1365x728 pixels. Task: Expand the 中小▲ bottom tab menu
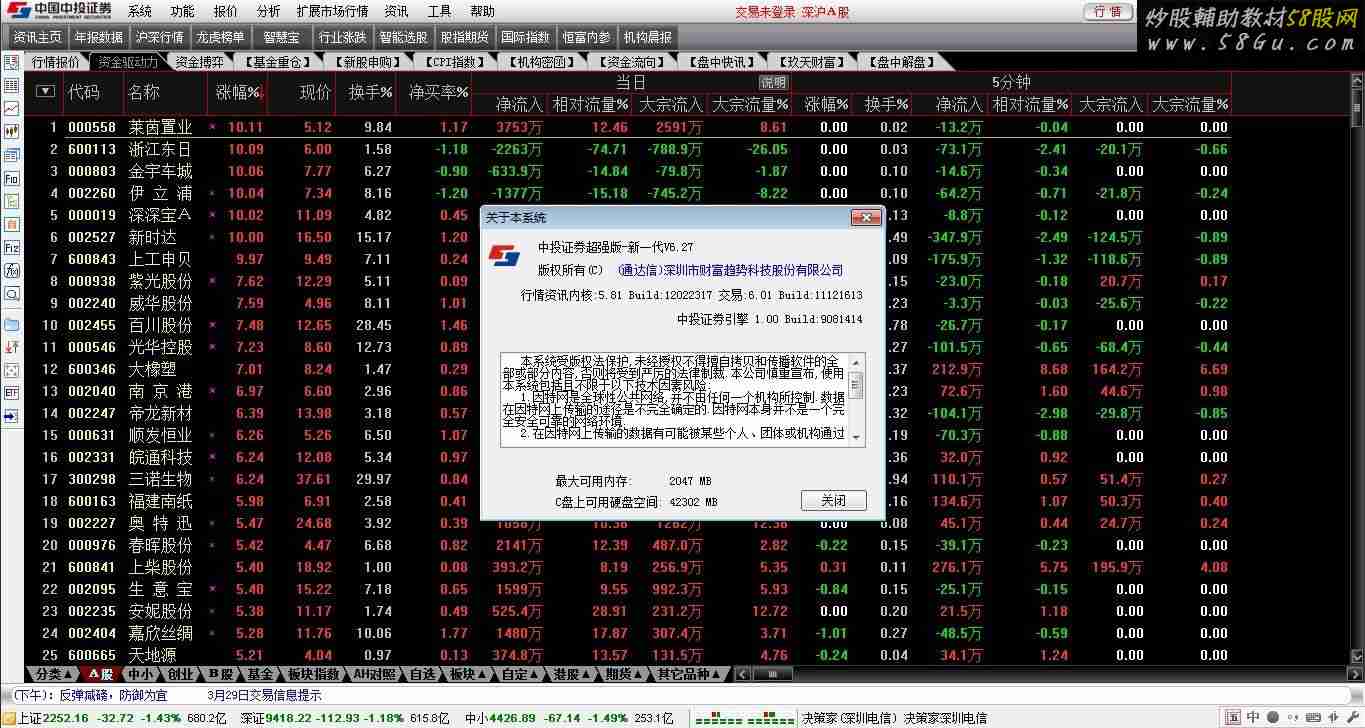(x=141, y=674)
